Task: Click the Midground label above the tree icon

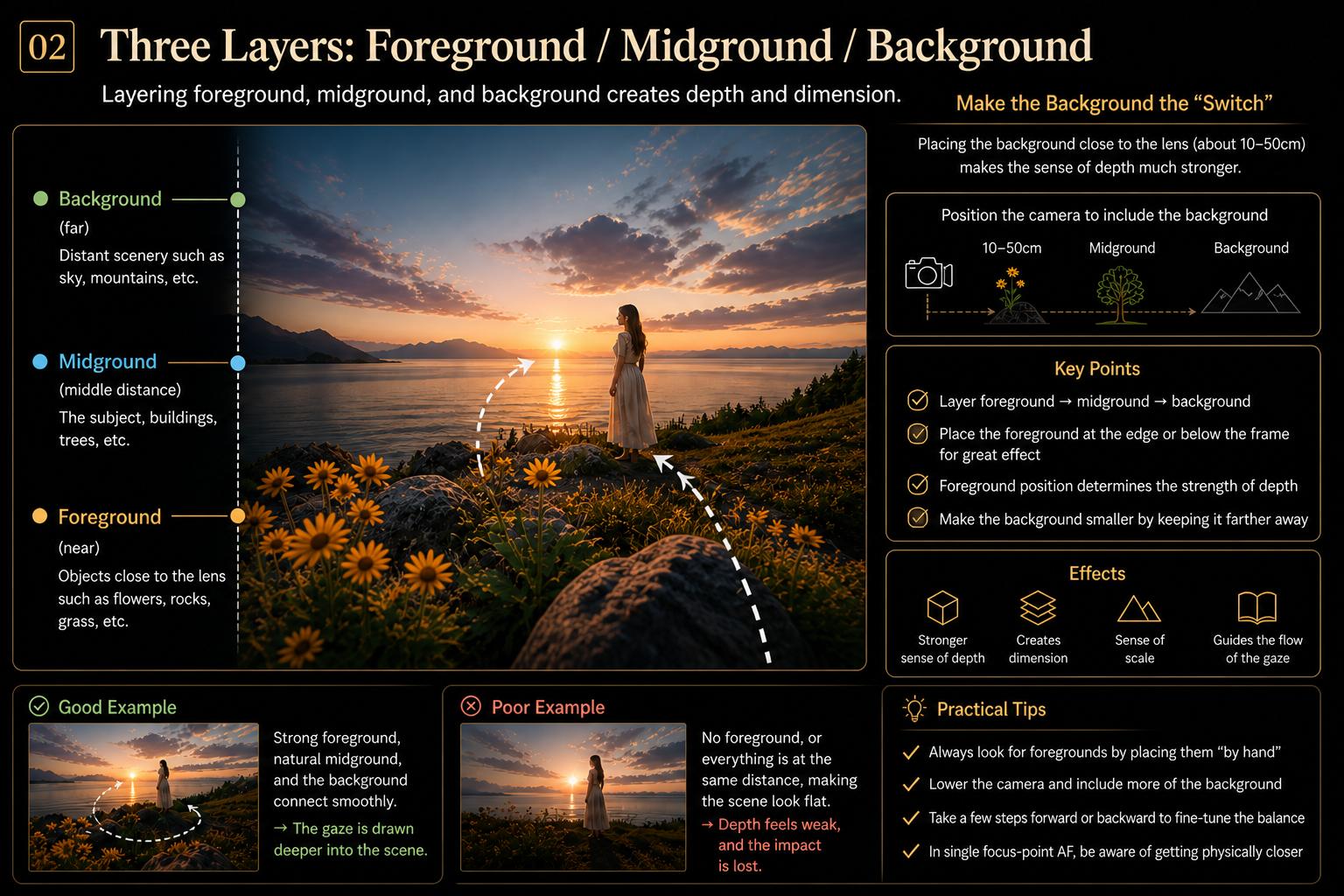Action: point(1122,248)
